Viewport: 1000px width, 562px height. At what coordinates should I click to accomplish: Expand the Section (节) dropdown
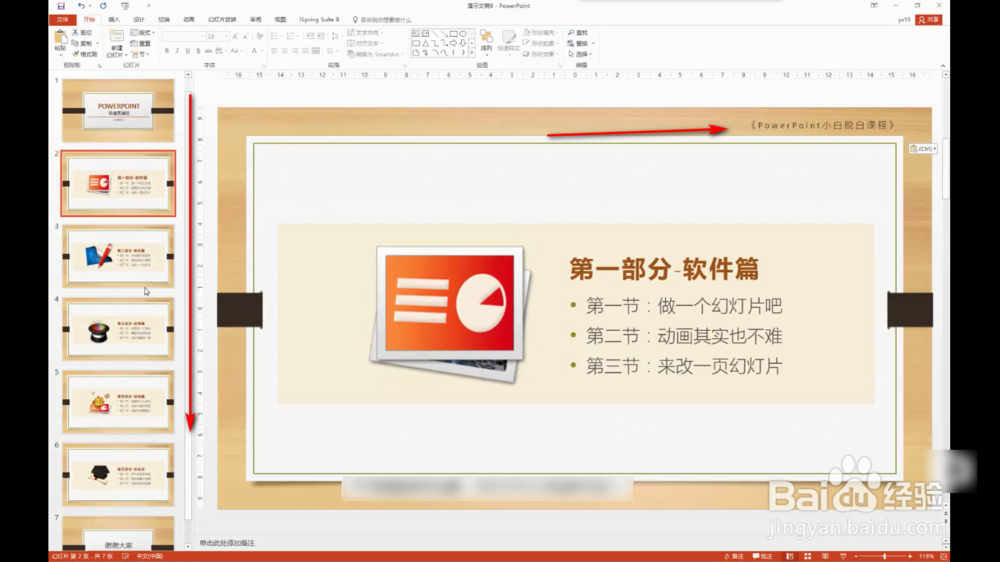(x=140, y=54)
